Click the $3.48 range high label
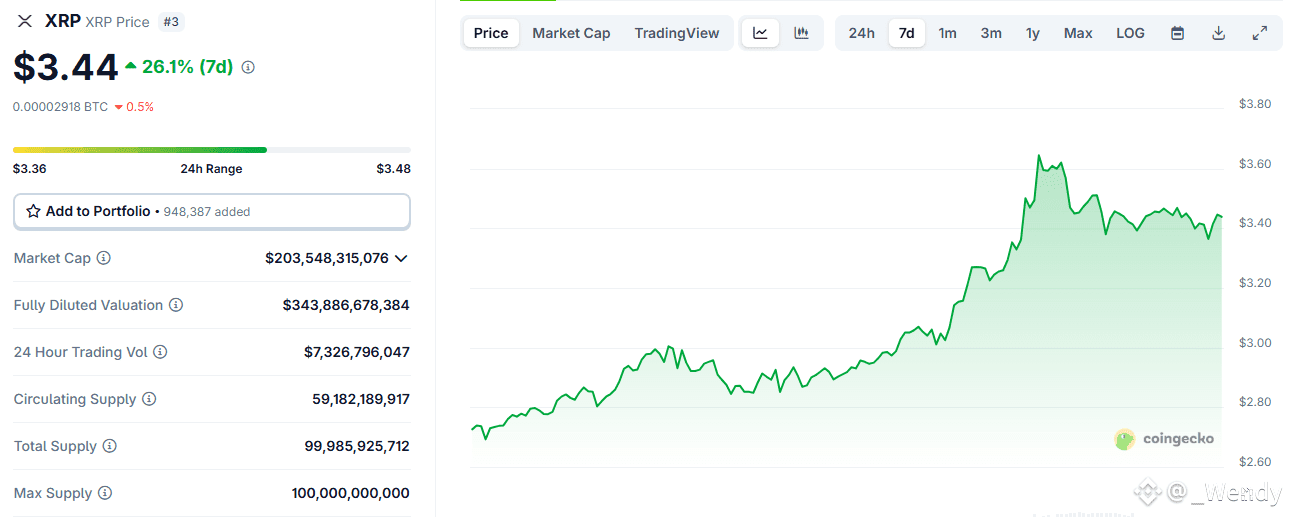The width and height of the screenshot is (1290, 517). tap(393, 169)
